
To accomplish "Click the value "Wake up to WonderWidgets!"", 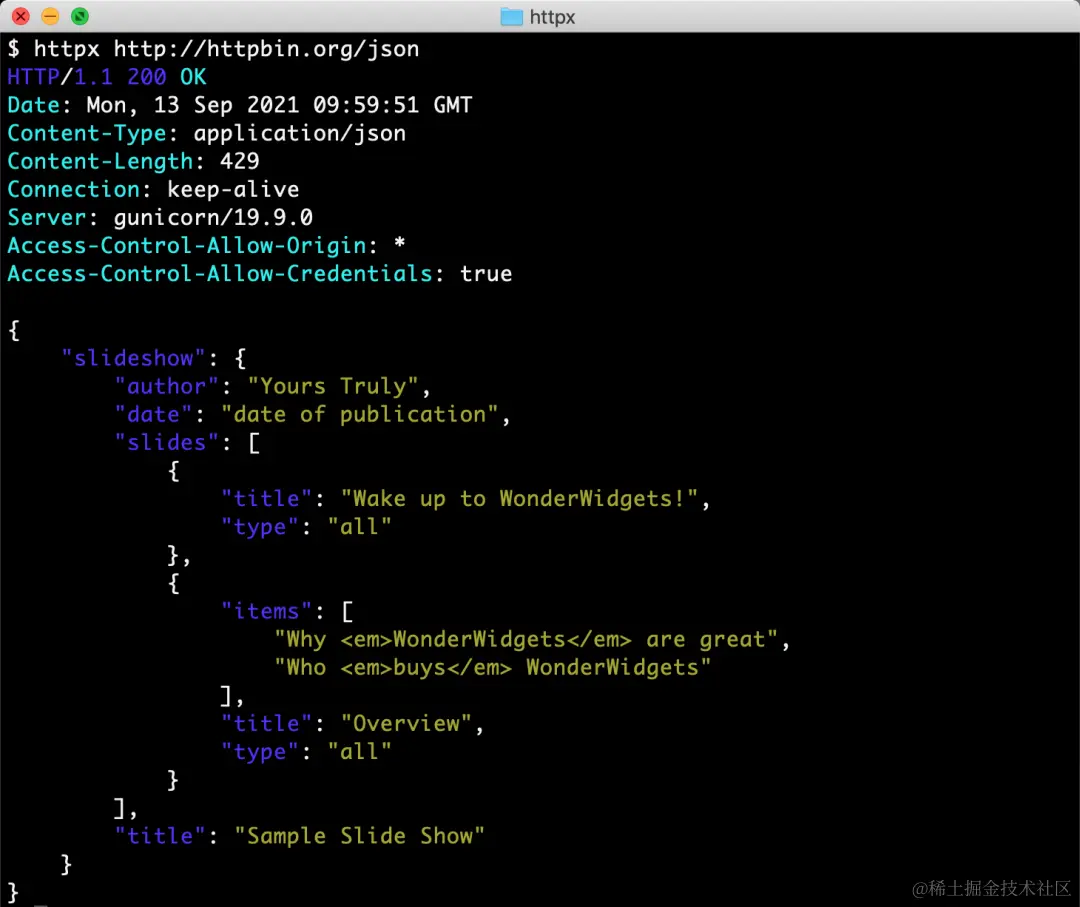I will point(519,499).
